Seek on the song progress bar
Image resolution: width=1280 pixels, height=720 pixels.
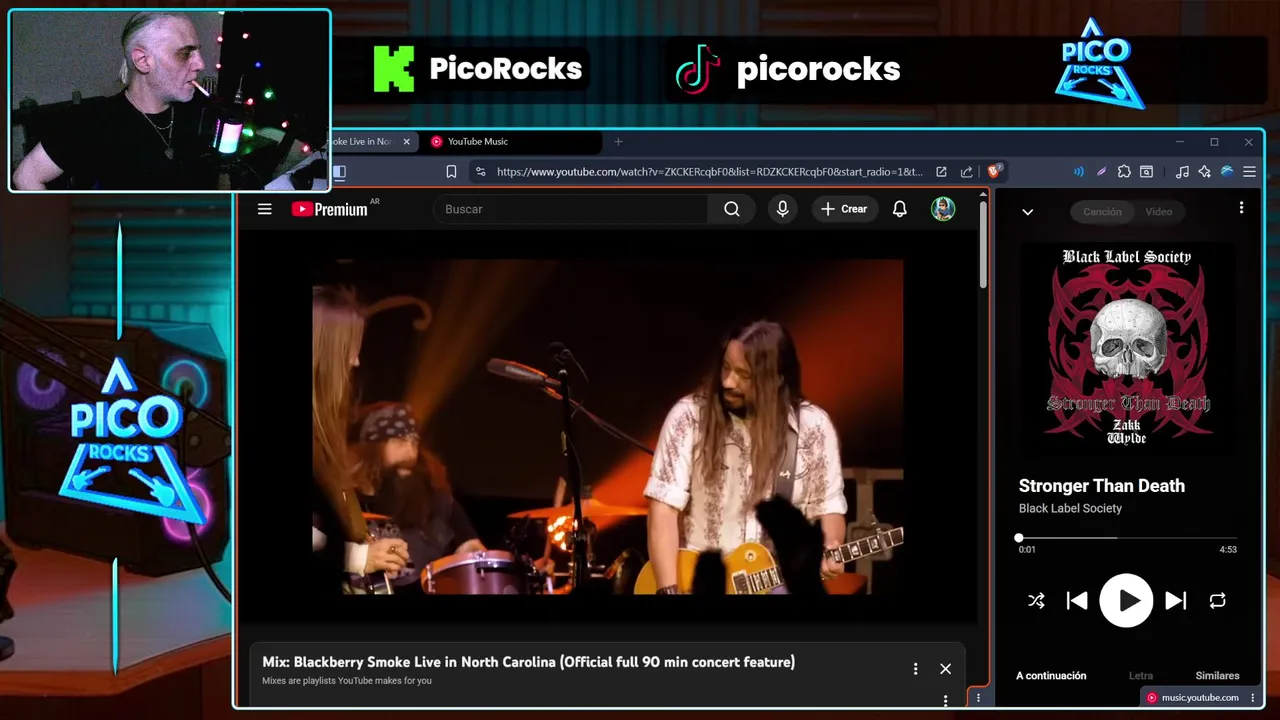click(x=1127, y=538)
